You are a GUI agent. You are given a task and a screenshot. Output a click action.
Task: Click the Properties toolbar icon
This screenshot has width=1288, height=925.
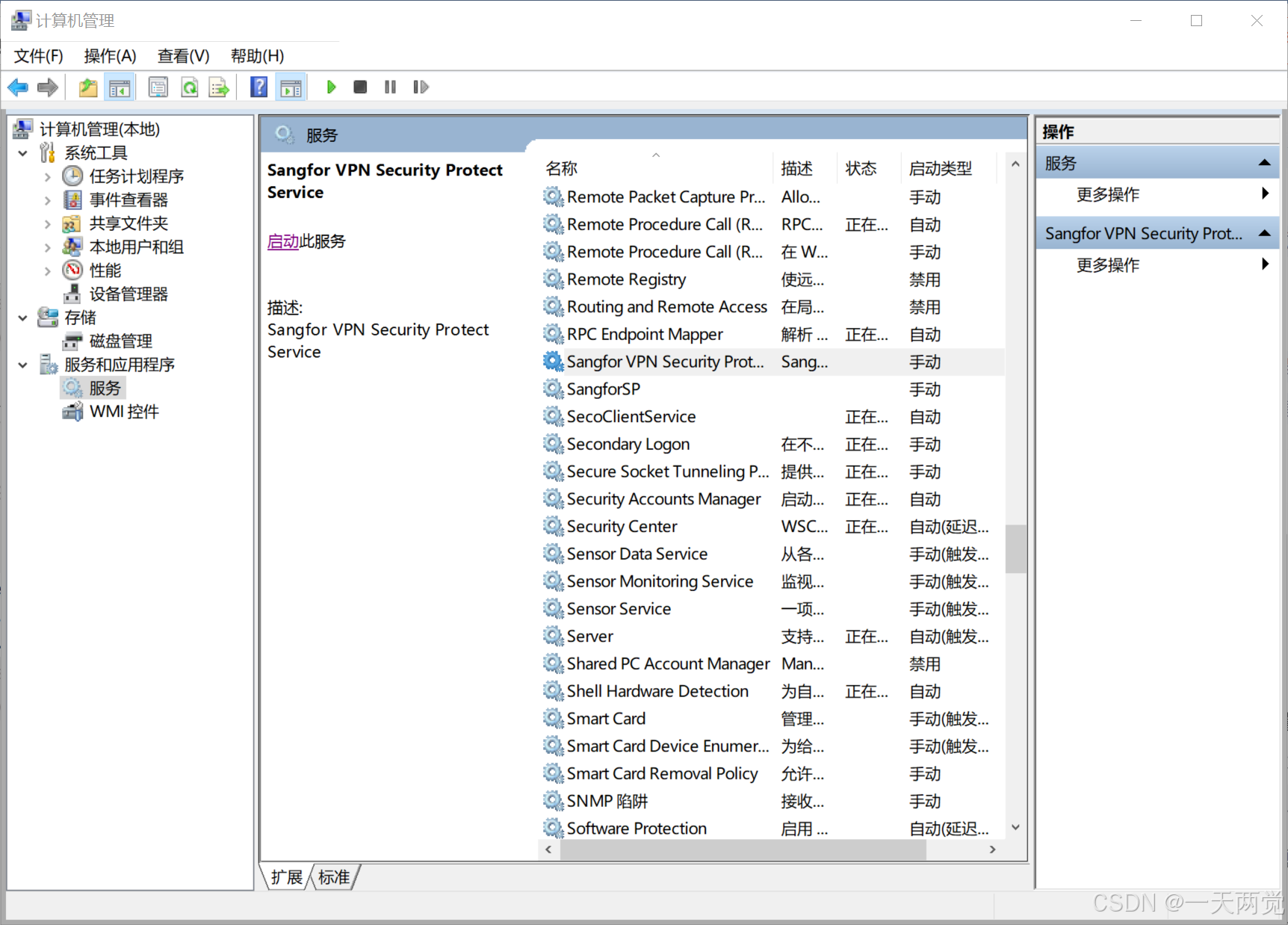(x=158, y=87)
